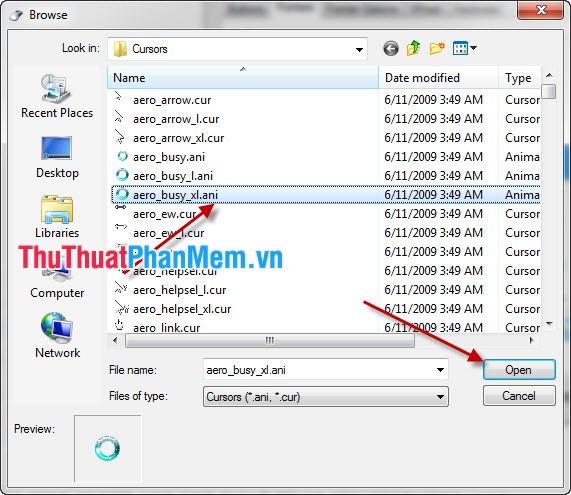Click the Open button

pos(519,370)
